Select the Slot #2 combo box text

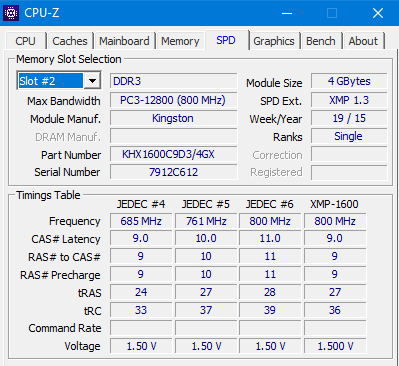click(50, 81)
